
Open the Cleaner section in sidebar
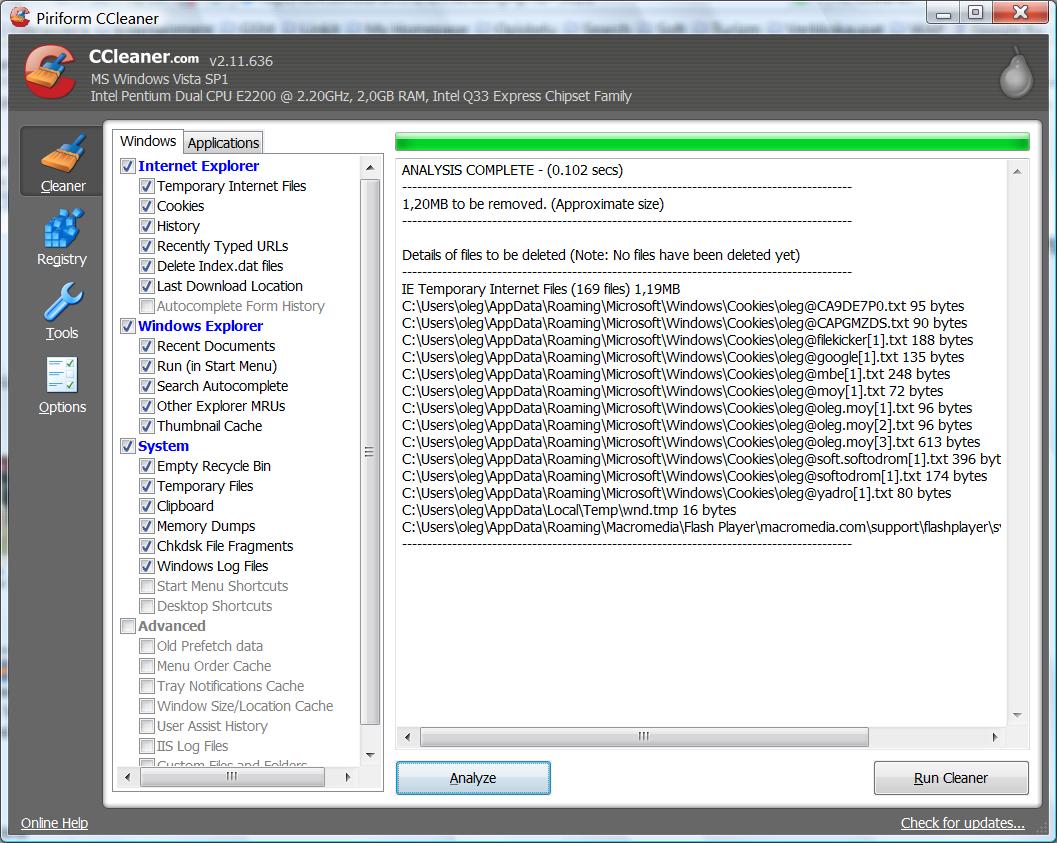coord(62,162)
